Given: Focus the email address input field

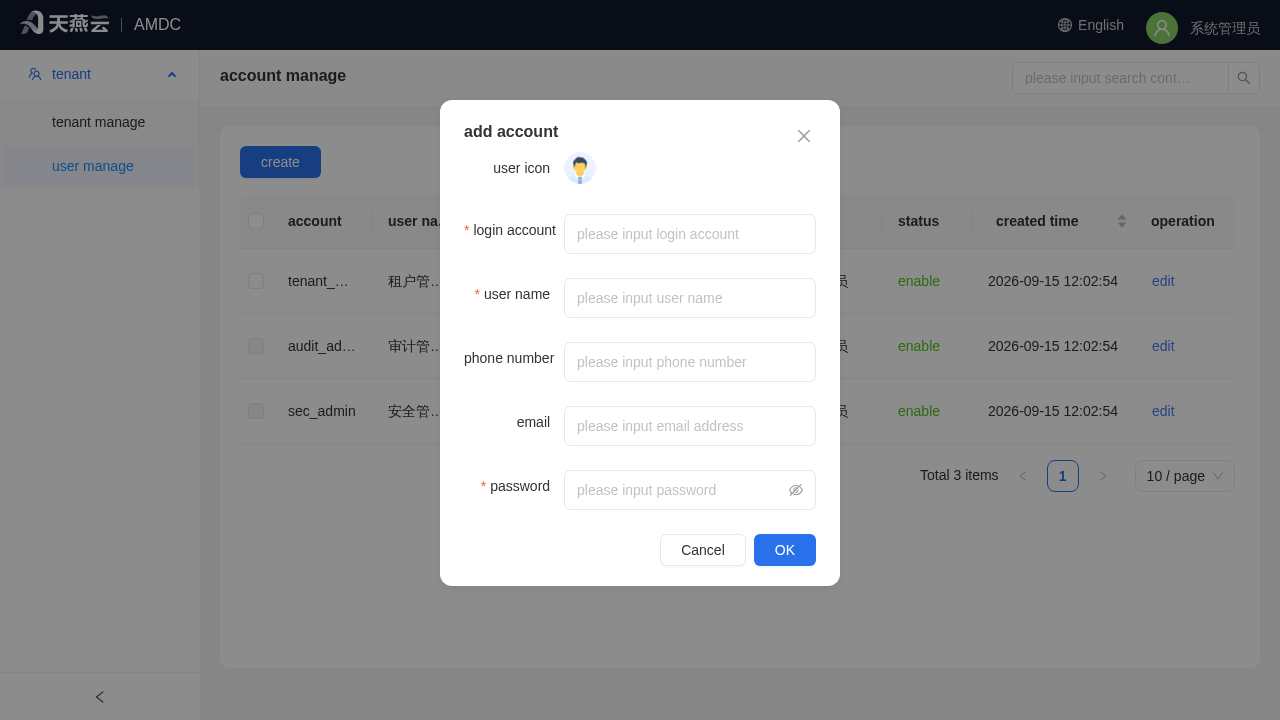Looking at the screenshot, I should tap(690, 426).
